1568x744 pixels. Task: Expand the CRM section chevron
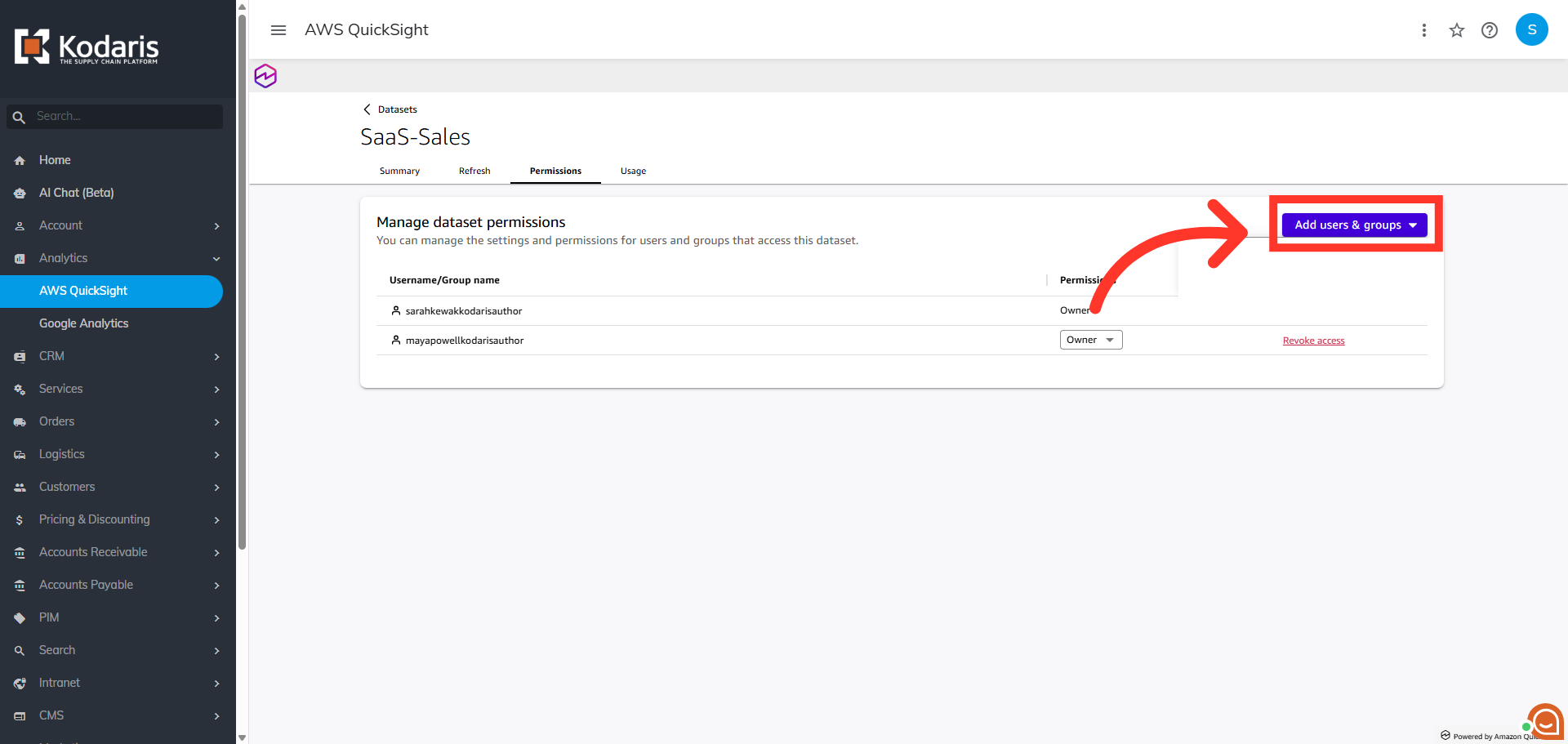(216, 357)
